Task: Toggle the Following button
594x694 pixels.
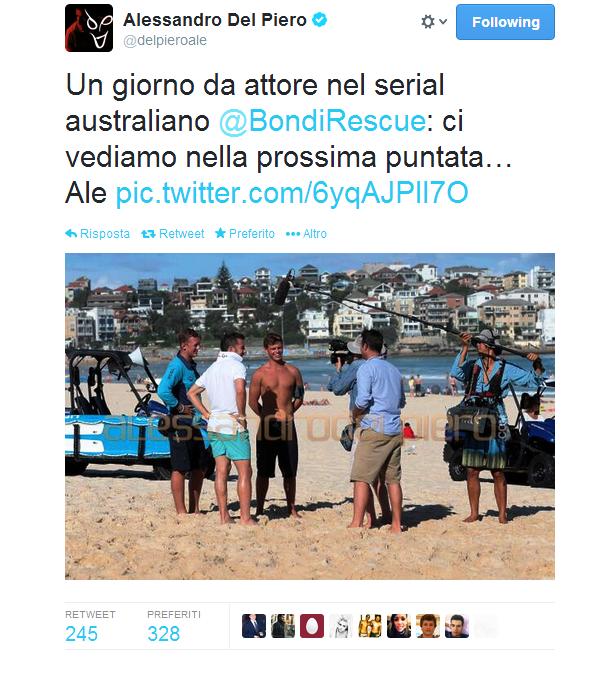Action: pyautogui.click(x=505, y=22)
